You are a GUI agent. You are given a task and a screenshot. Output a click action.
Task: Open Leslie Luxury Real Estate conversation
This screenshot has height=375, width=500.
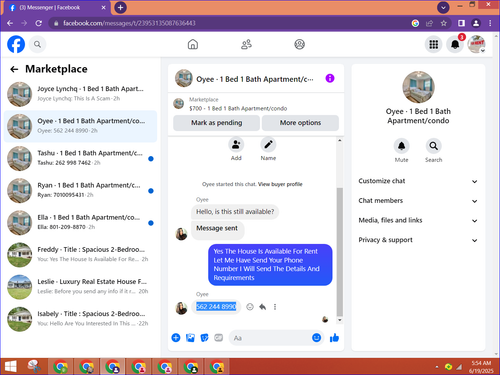pyautogui.click(x=80, y=287)
